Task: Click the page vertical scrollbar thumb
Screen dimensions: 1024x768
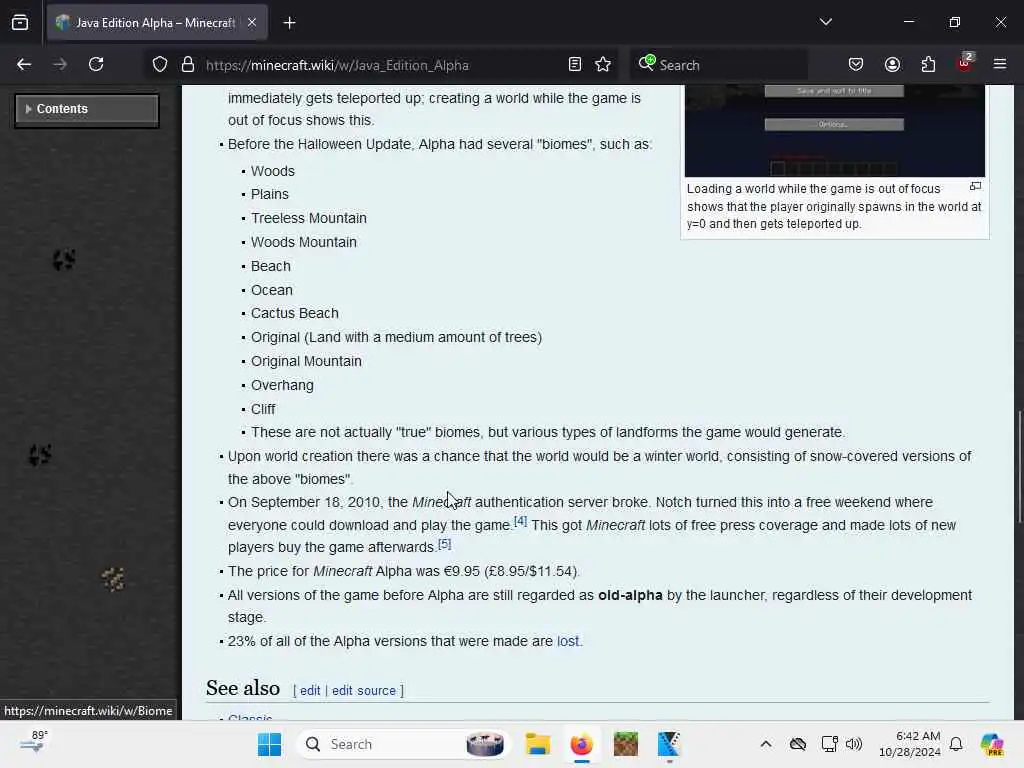Action: (1018, 466)
